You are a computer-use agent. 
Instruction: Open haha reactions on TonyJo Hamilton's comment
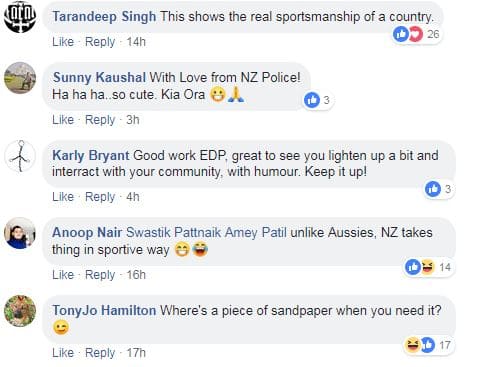(412, 345)
